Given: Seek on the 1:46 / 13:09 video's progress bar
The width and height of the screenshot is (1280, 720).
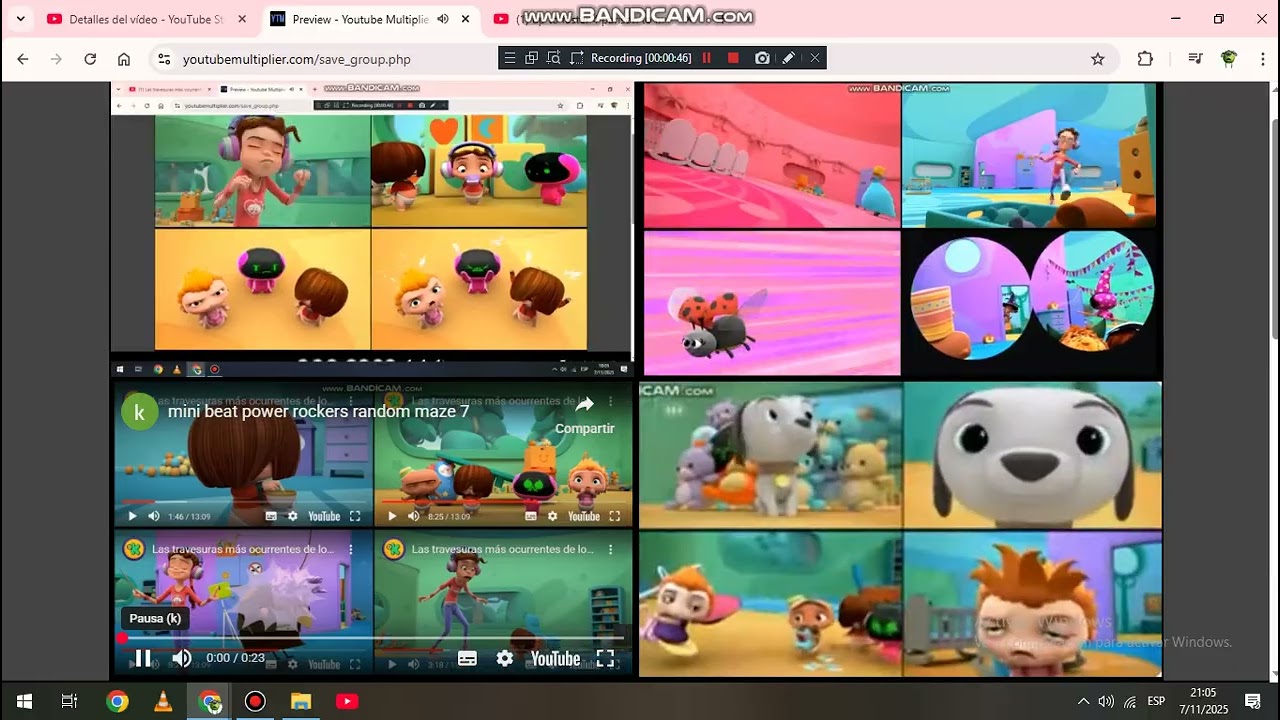Looking at the screenshot, I should [243, 502].
